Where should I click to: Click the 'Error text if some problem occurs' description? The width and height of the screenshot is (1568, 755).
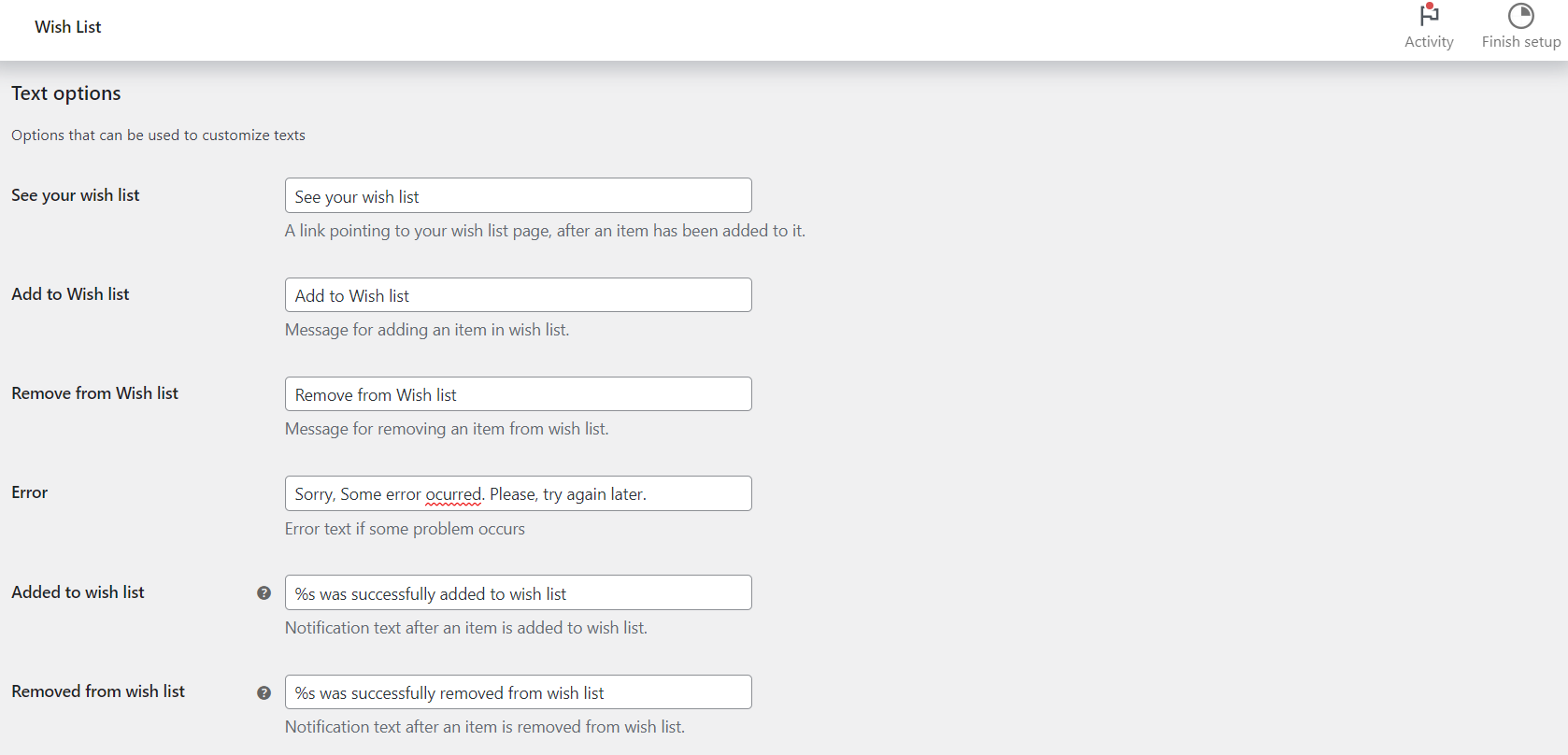[x=405, y=529]
